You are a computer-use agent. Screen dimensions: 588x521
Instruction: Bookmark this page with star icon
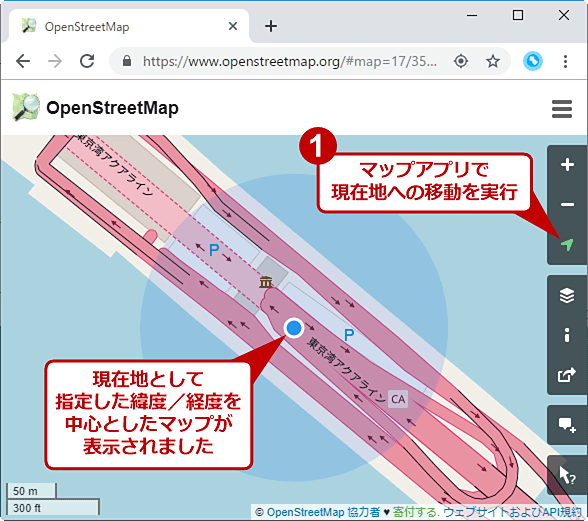click(x=493, y=61)
